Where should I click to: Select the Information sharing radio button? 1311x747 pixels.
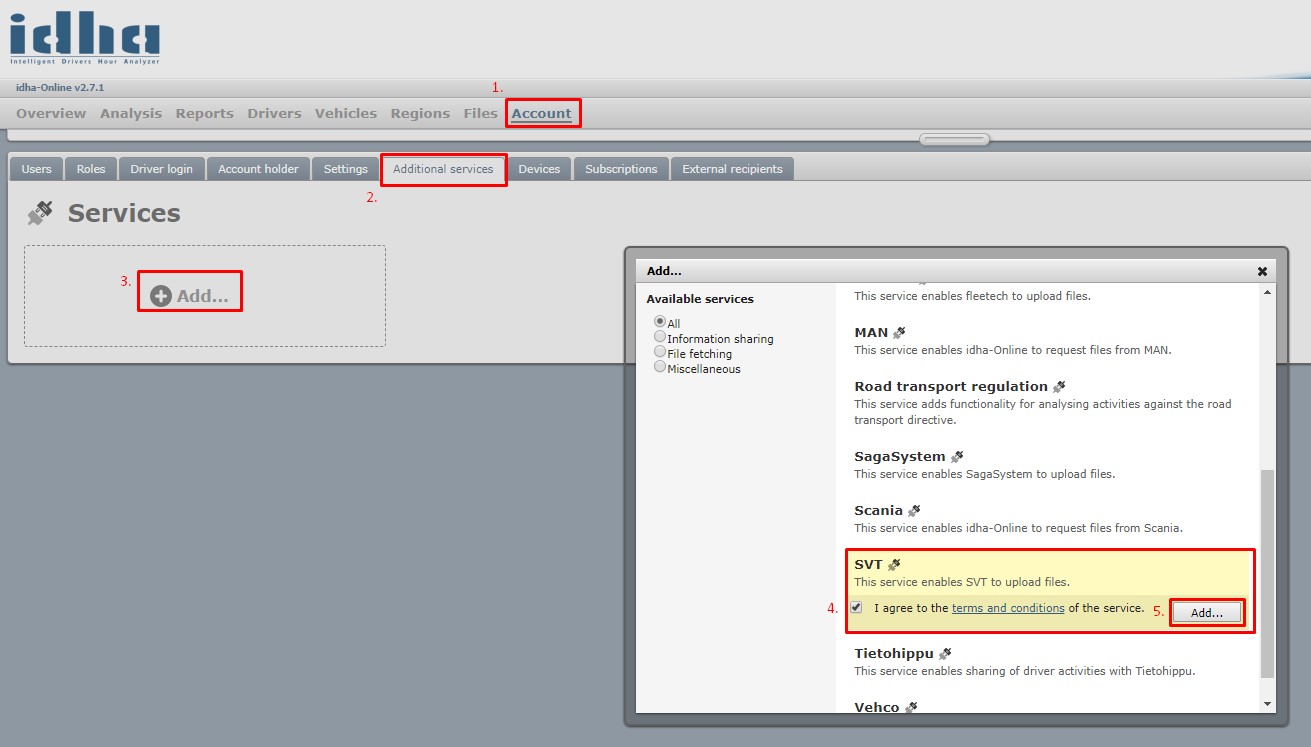click(x=660, y=337)
